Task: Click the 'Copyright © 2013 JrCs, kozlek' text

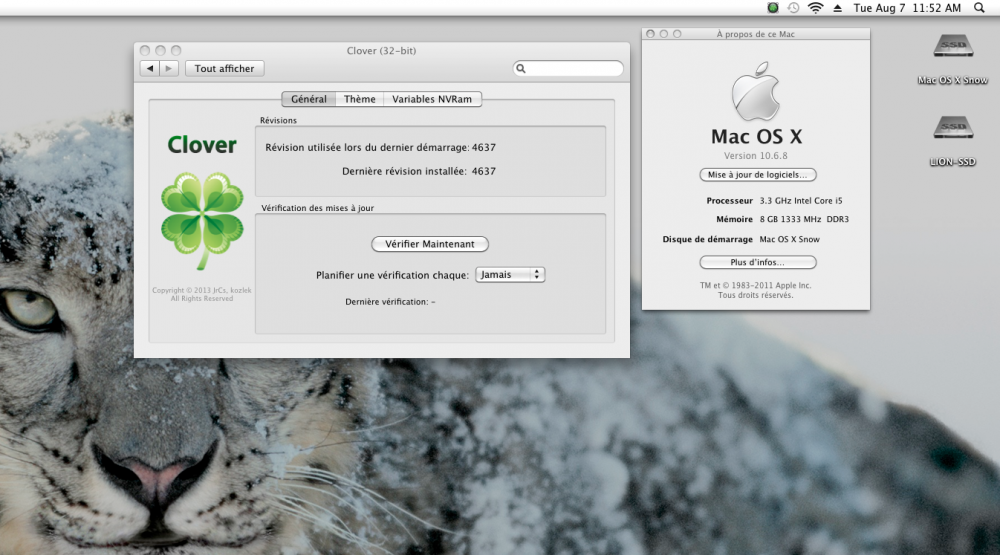Action: [x=202, y=290]
